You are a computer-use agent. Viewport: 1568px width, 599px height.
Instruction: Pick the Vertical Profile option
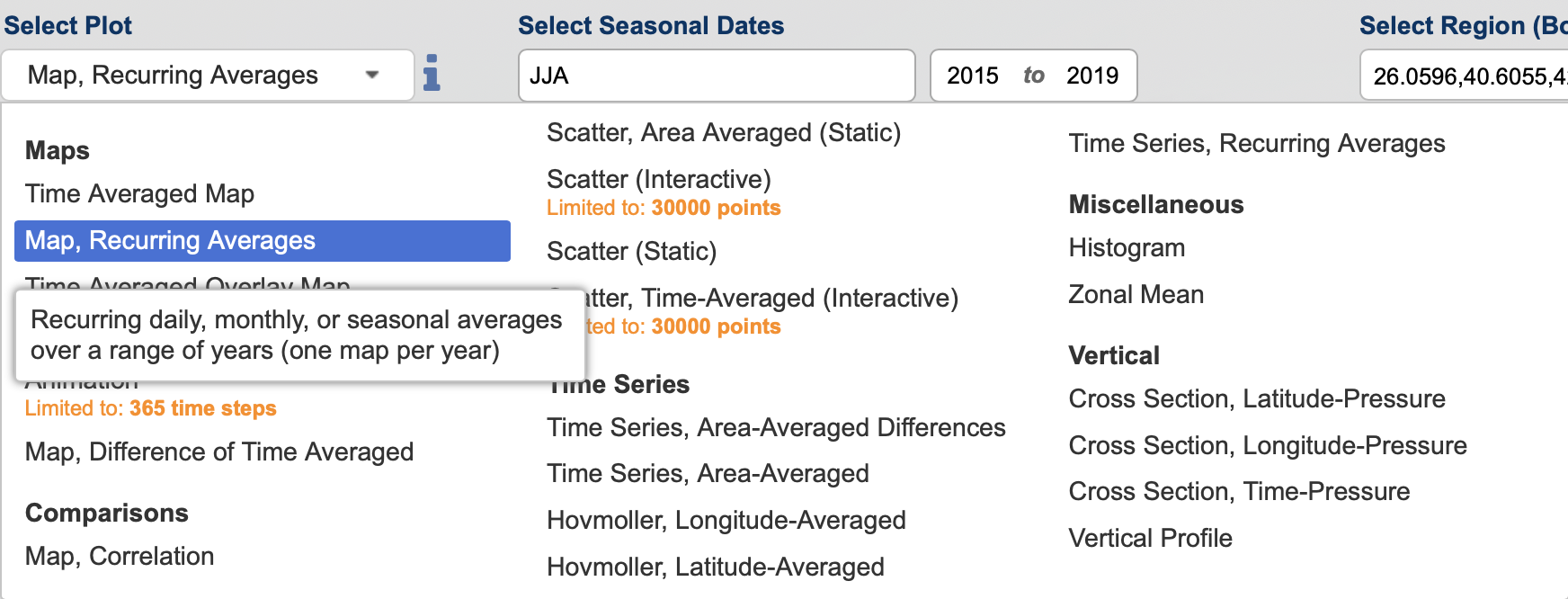point(1150,538)
